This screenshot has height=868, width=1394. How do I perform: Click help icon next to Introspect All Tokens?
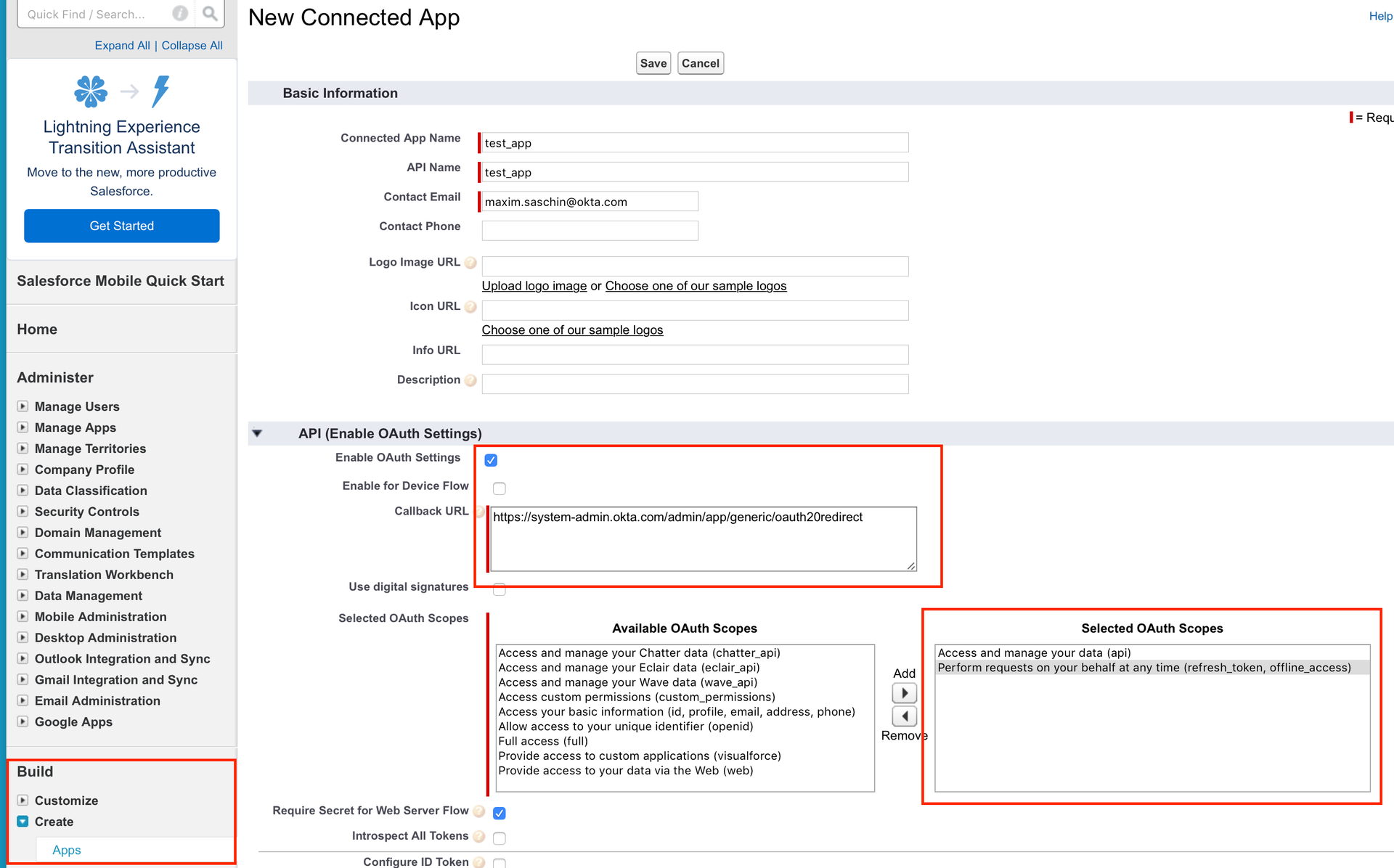point(478,837)
